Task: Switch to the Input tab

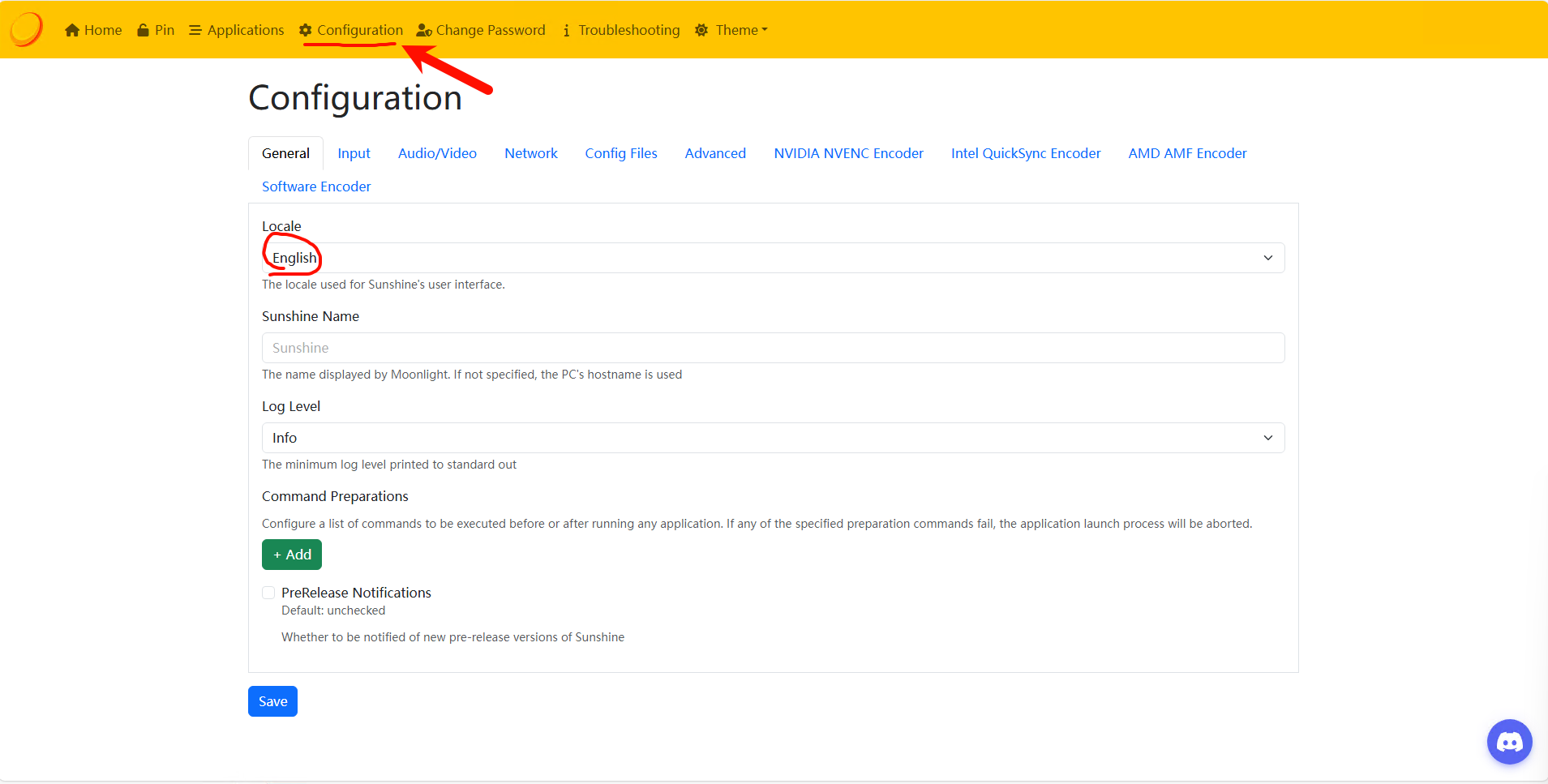Action: (354, 153)
